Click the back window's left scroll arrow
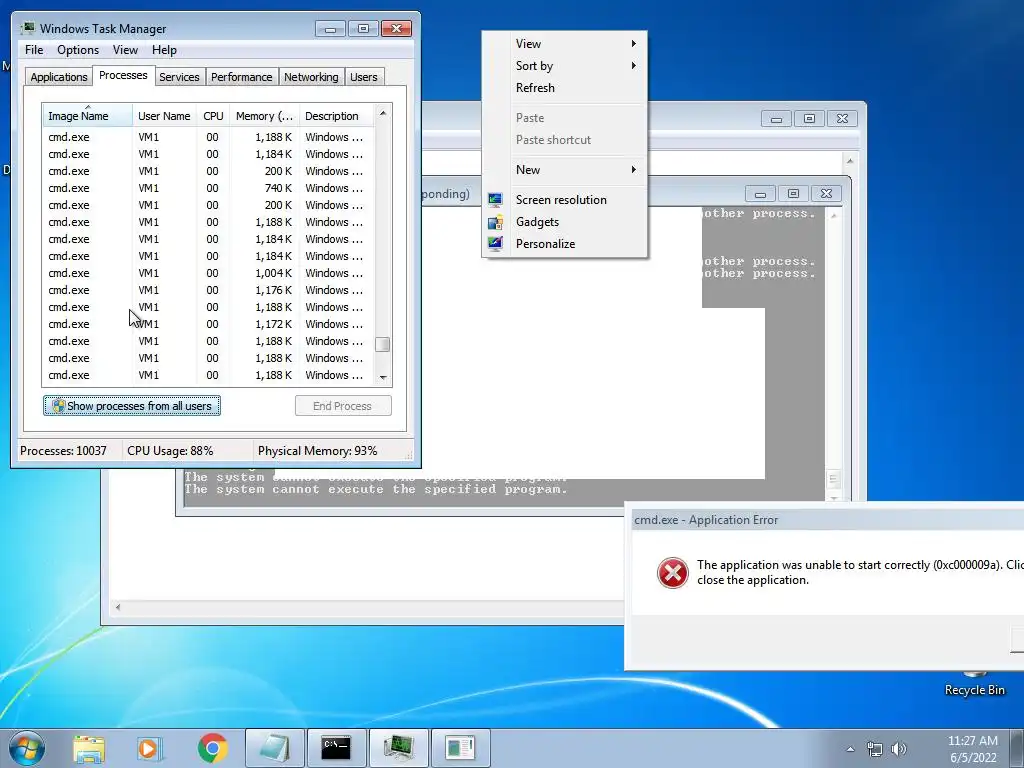This screenshot has width=1024, height=768. coord(118,607)
